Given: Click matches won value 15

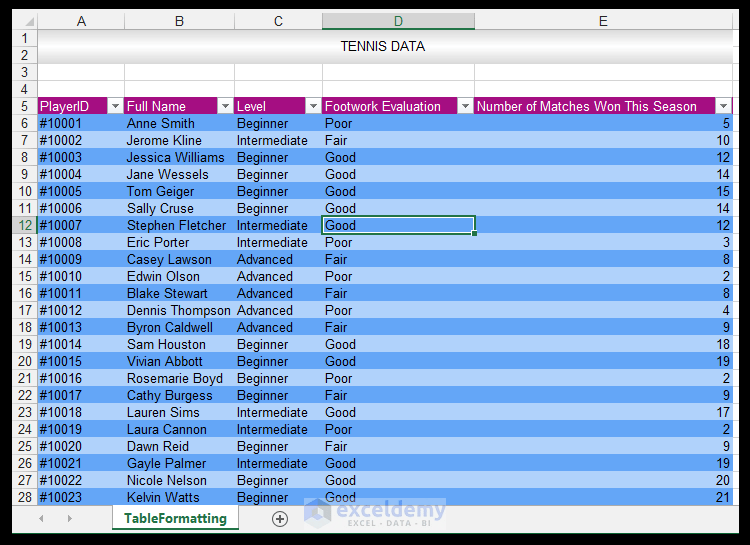Looking at the screenshot, I should (x=604, y=191).
